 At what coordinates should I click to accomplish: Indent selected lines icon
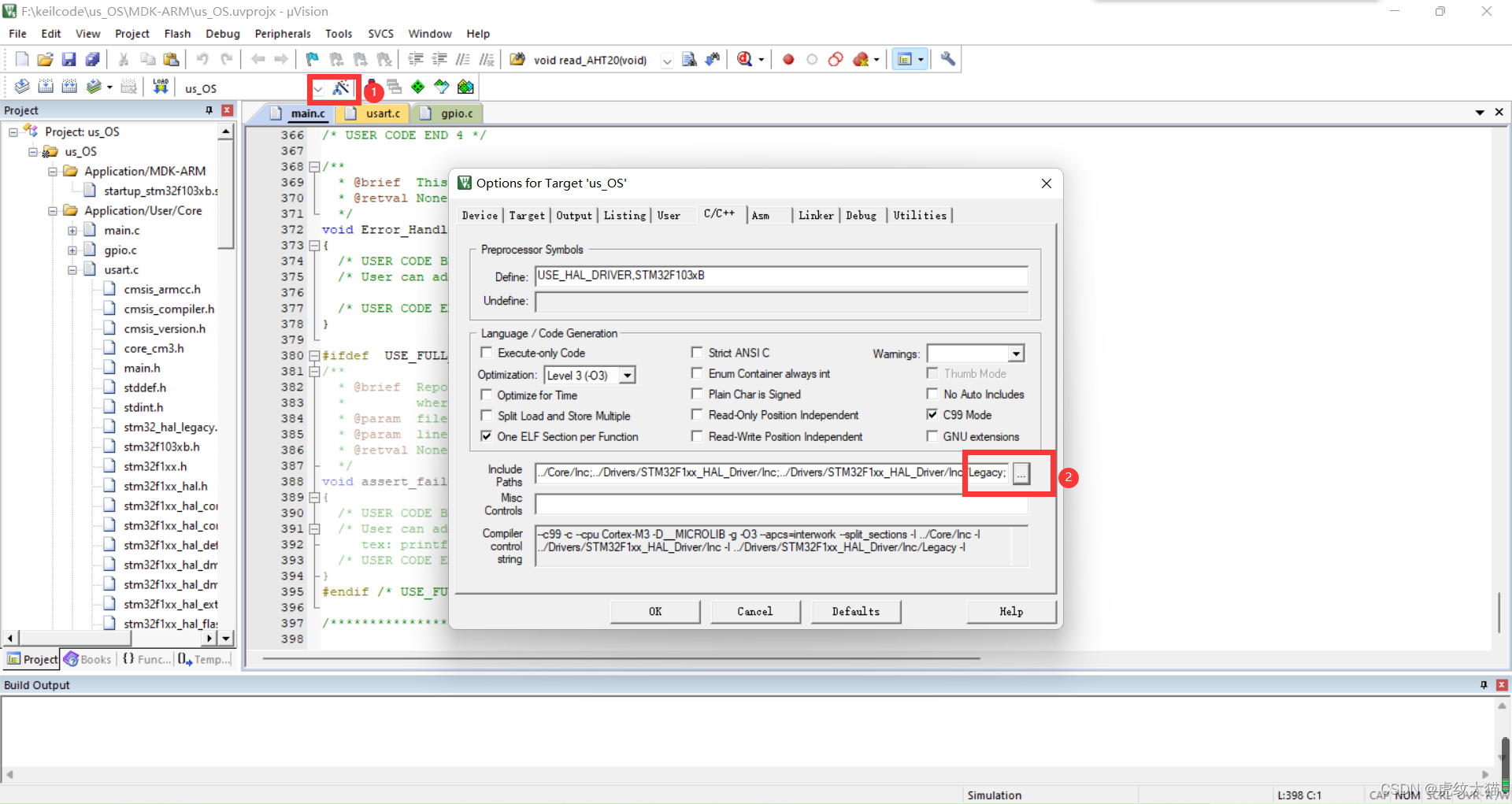[416, 59]
